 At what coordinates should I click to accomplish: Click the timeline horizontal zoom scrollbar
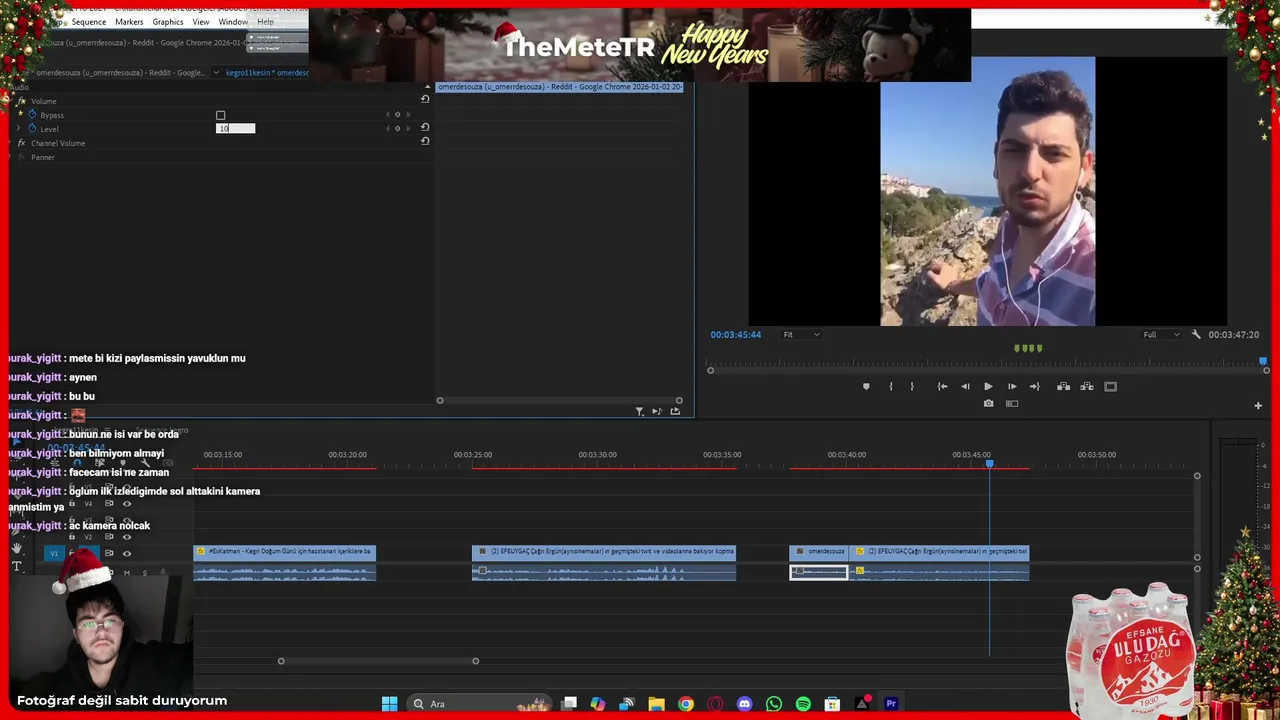pos(378,660)
